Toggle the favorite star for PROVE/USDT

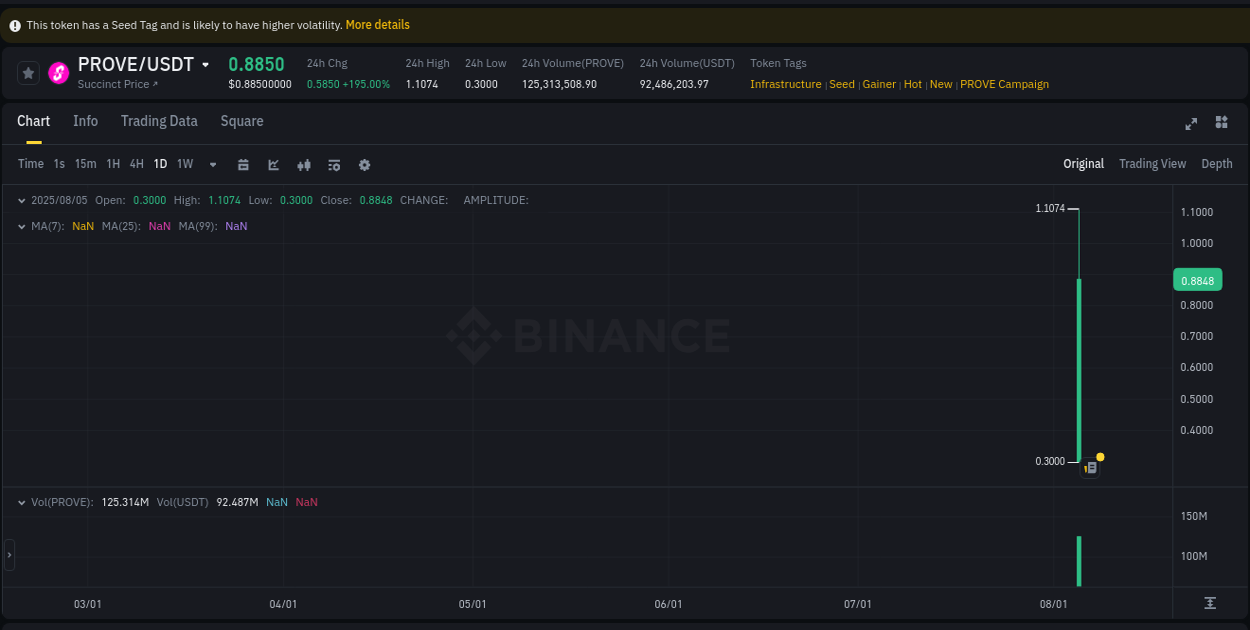pyautogui.click(x=27, y=72)
